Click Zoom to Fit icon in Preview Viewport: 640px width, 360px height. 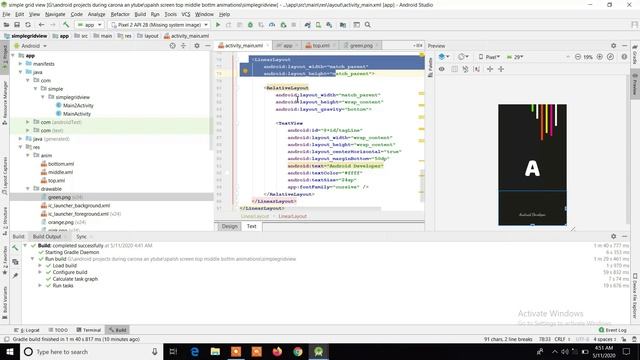[610, 57]
